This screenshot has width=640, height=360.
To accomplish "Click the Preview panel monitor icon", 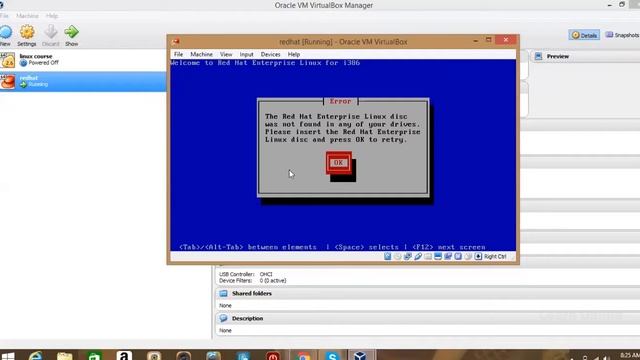I will [538, 56].
